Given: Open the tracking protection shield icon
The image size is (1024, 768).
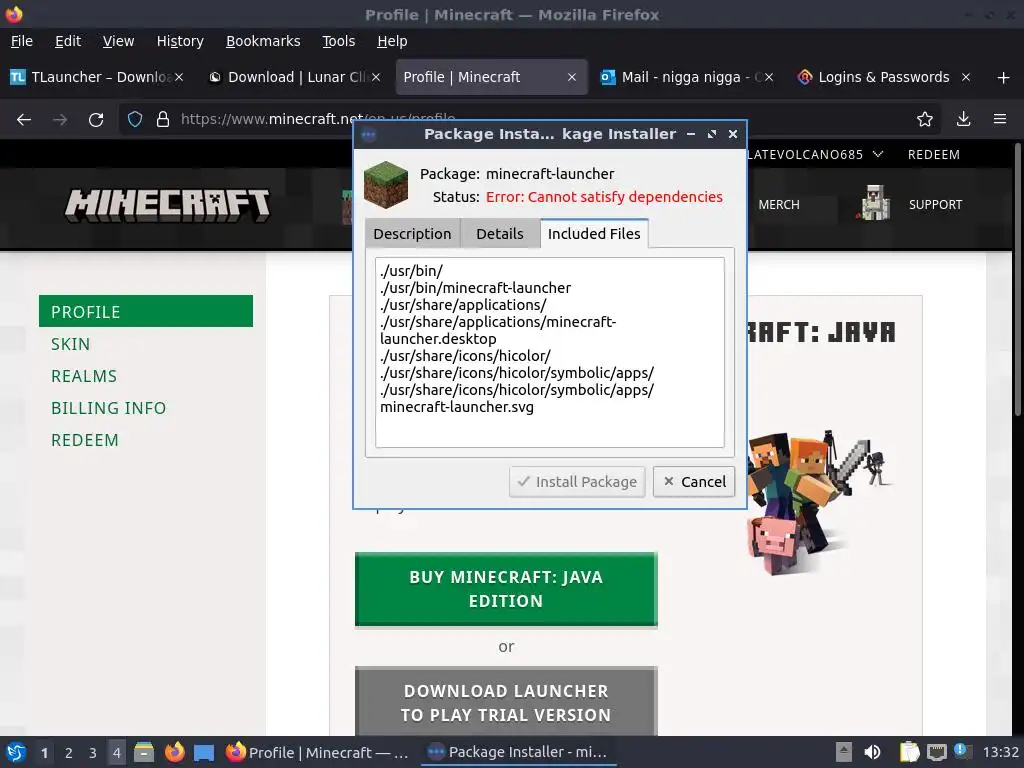Looking at the screenshot, I should (135, 120).
